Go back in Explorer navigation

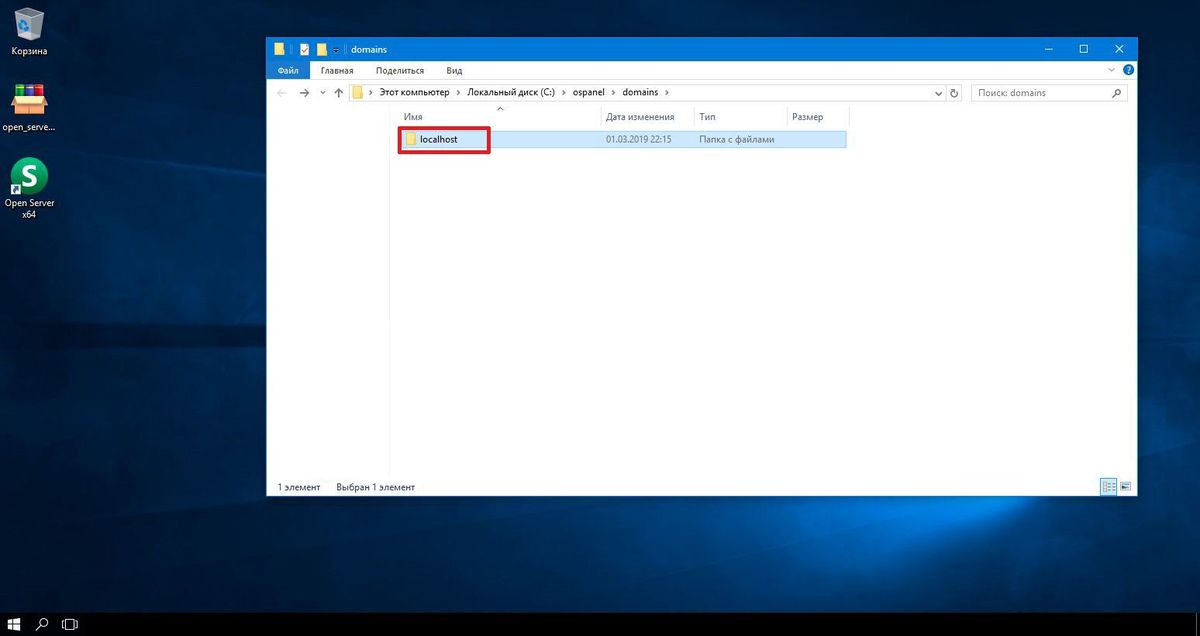tap(280, 93)
